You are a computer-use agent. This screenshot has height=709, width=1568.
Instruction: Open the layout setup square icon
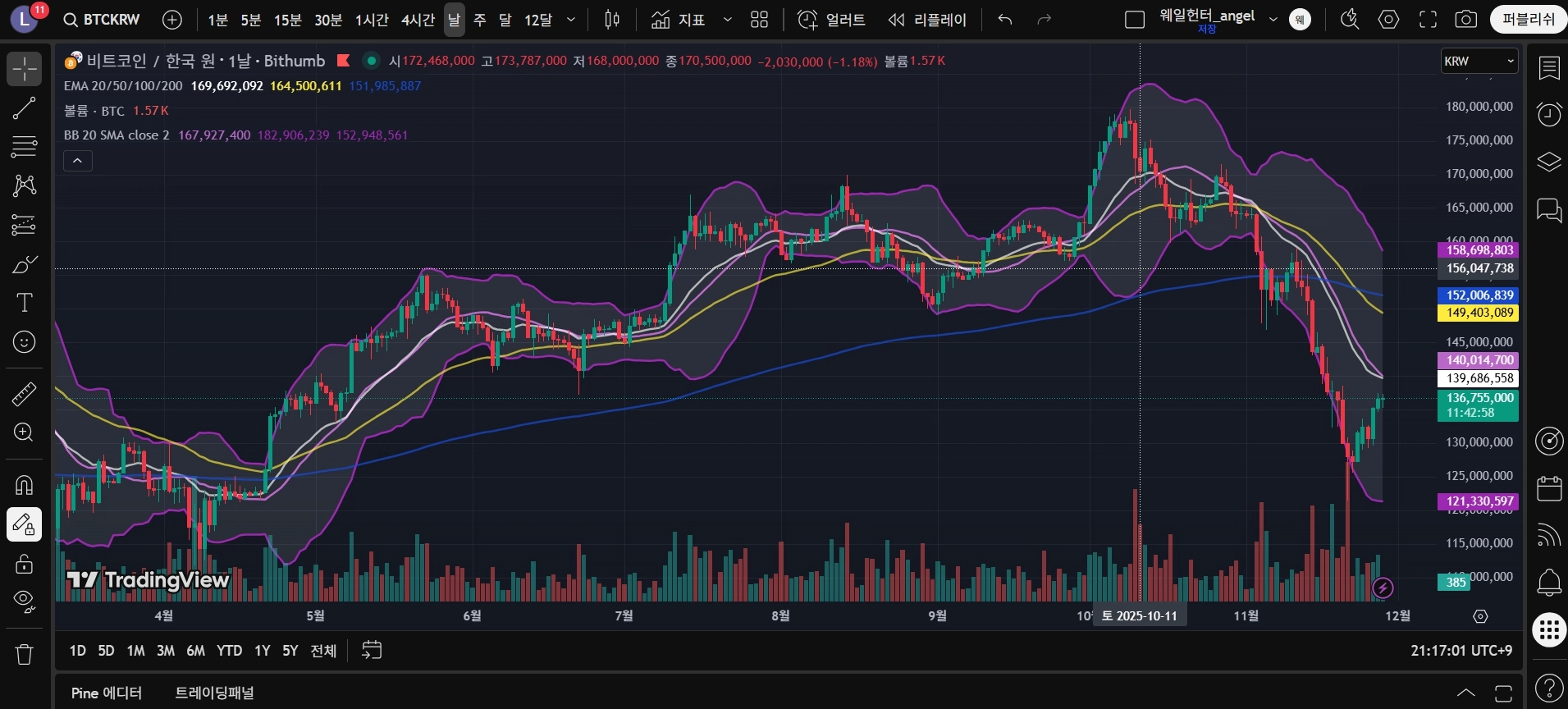pyautogui.click(x=1135, y=20)
